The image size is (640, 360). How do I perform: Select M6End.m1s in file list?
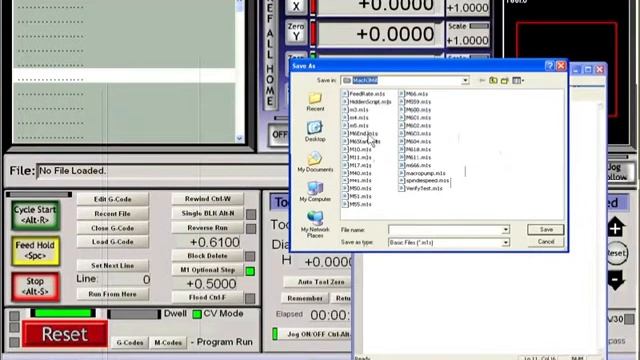click(x=360, y=133)
